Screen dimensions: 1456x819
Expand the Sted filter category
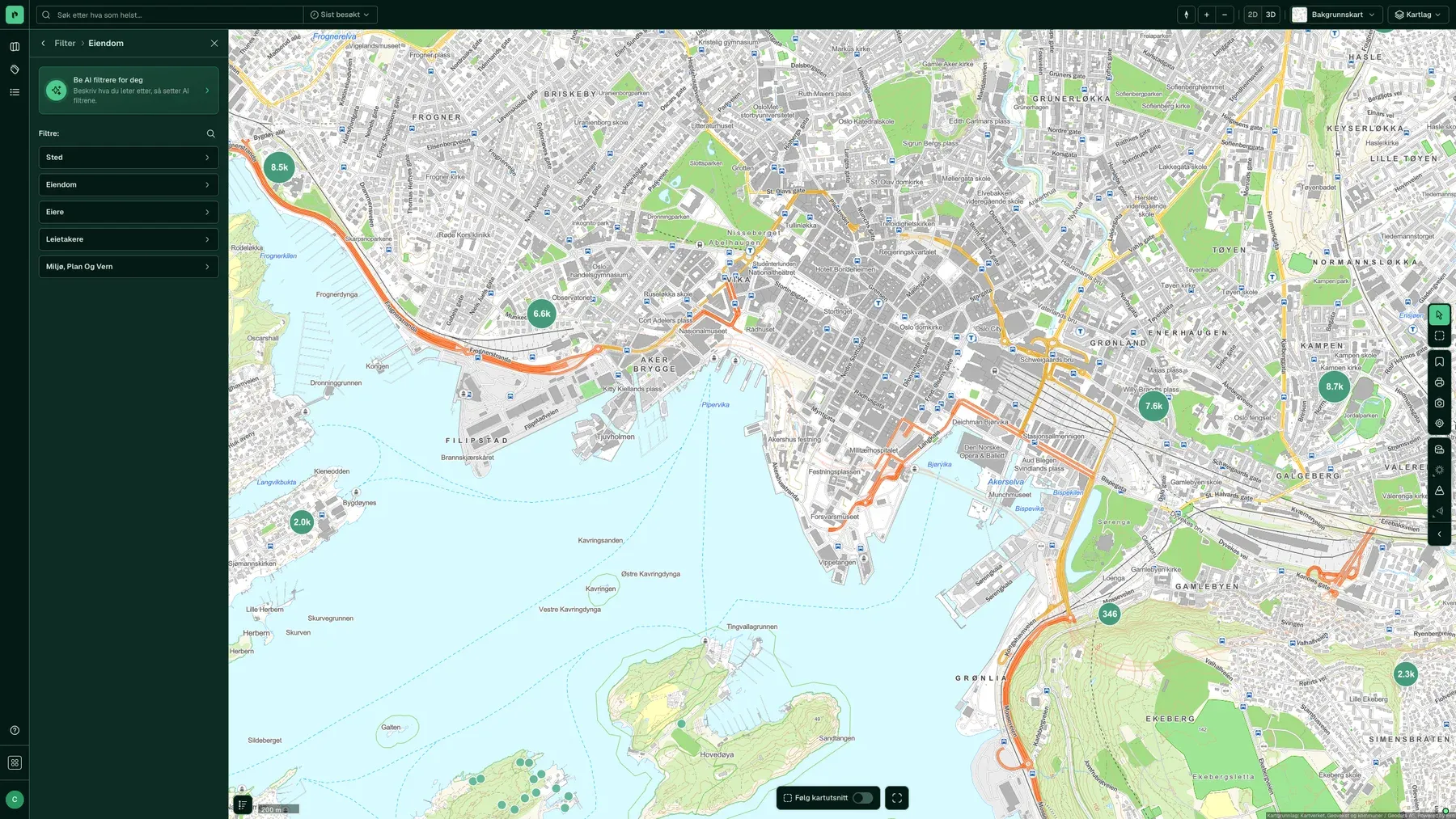click(x=129, y=158)
